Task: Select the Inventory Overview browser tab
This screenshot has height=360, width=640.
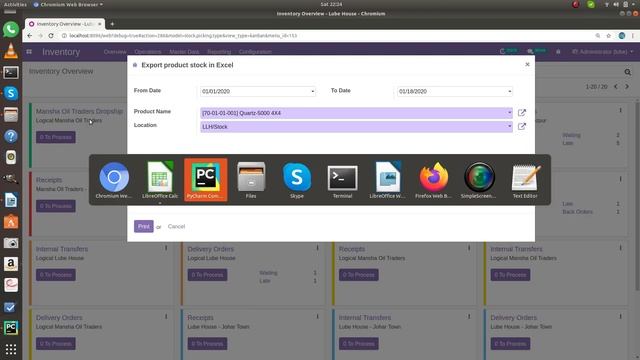Action: pyautogui.click(x=64, y=24)
